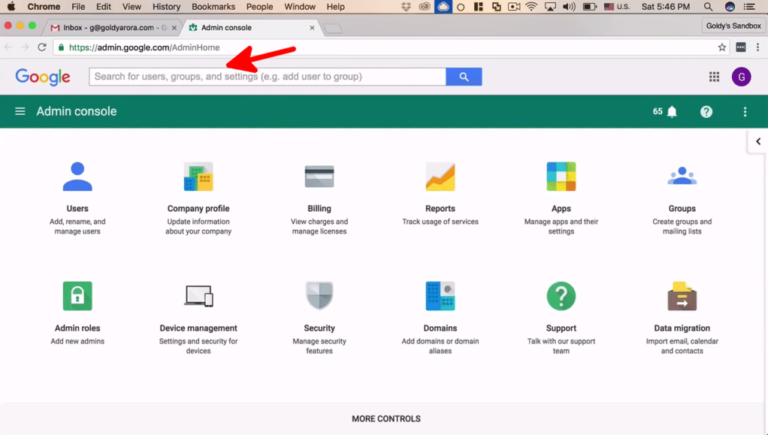Expand MORE CONTROLS at the bottom
Screen dimensions: 768x435
(386, 419)
